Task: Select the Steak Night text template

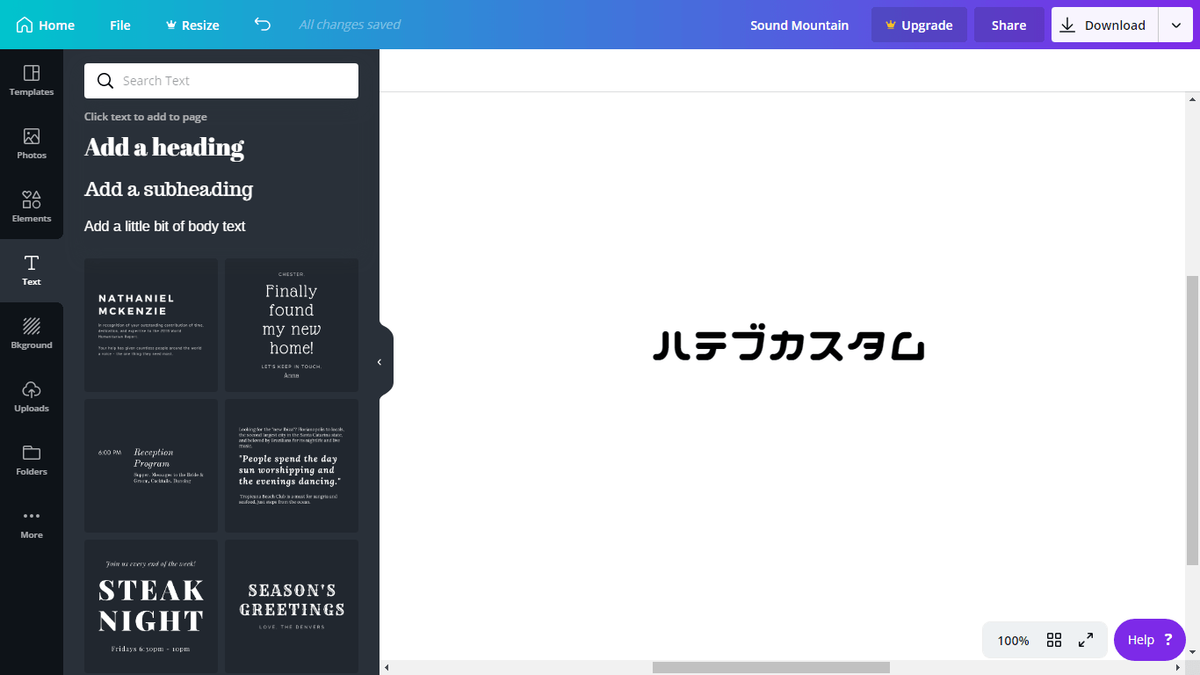Action: pyautogui.click(x=151, y=606)
